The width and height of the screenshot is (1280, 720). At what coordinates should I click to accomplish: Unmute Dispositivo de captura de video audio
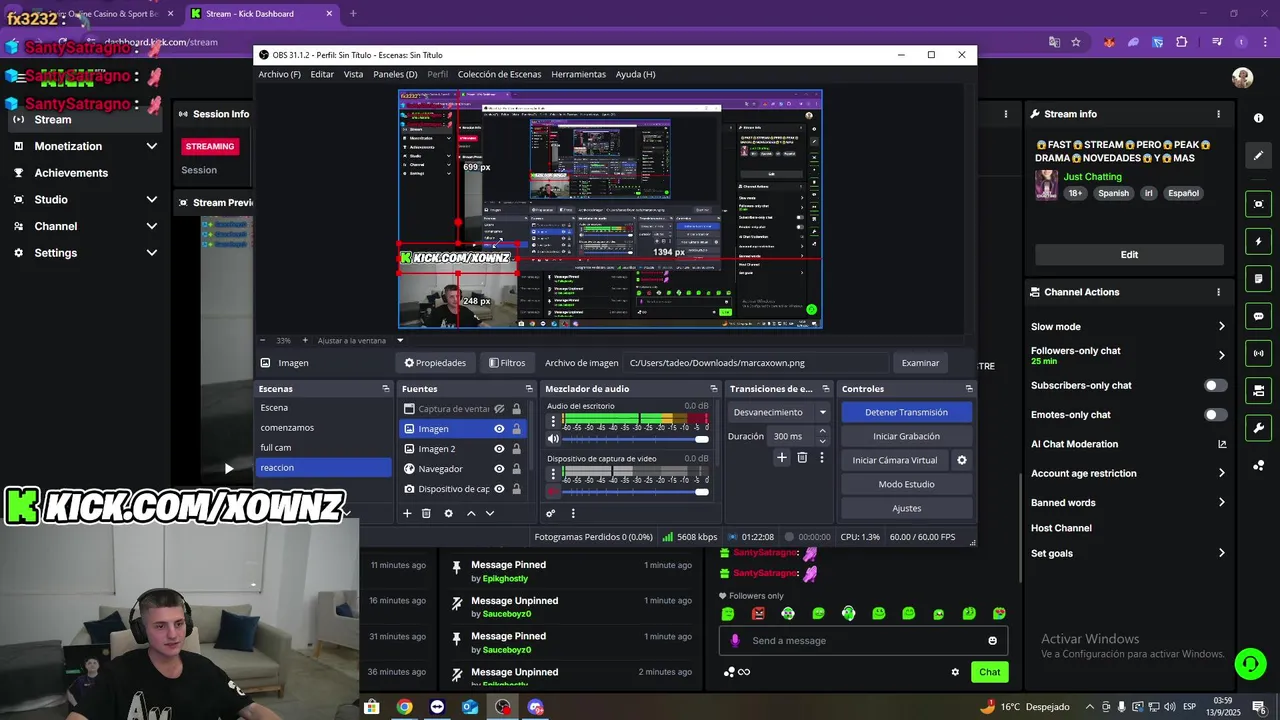[553, 491]
